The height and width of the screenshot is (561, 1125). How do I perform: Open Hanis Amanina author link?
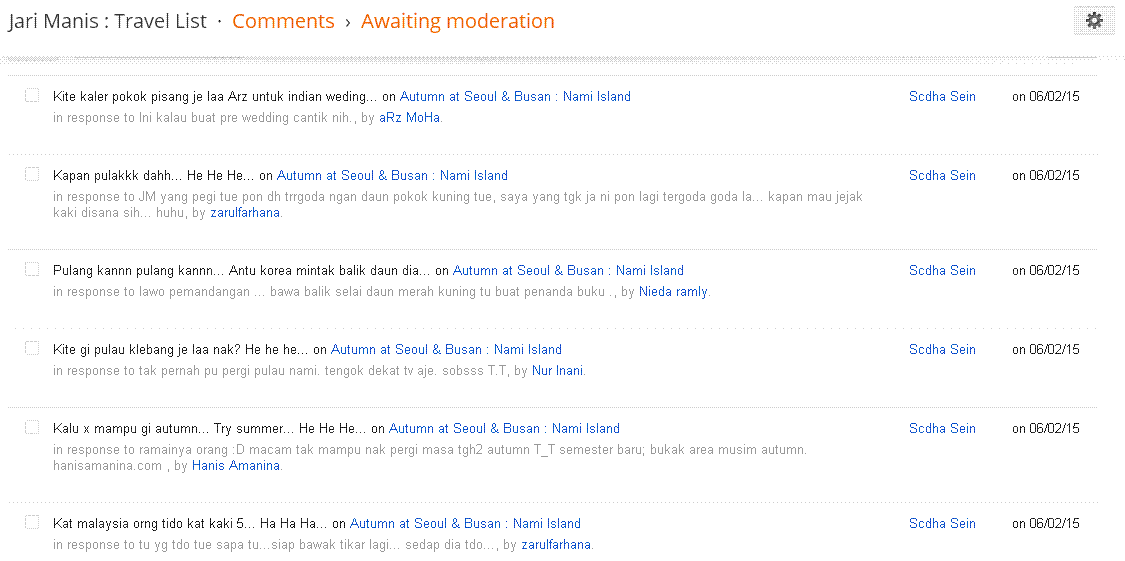tap(236, 466)
